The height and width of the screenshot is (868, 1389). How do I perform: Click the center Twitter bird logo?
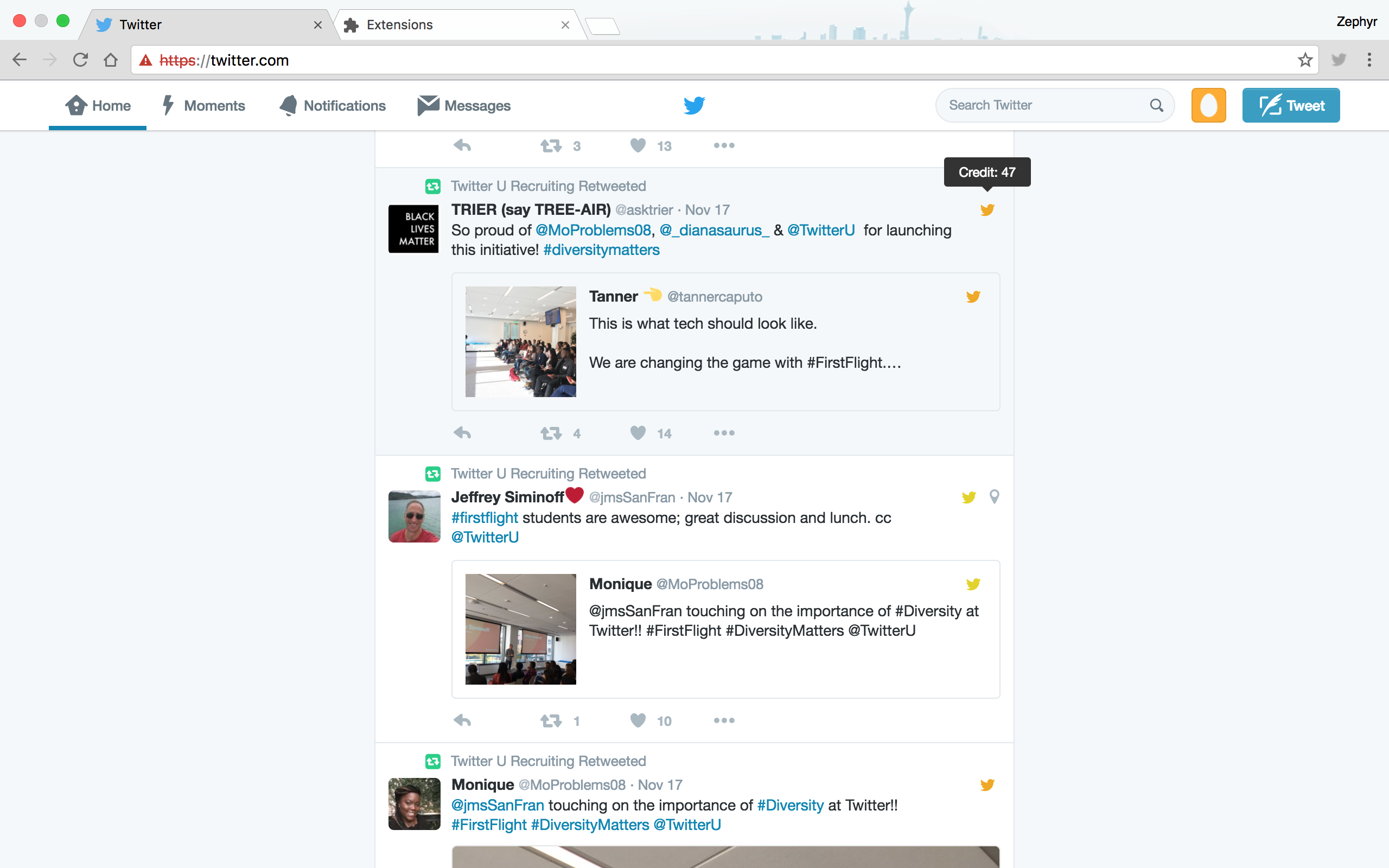[694, 106]
